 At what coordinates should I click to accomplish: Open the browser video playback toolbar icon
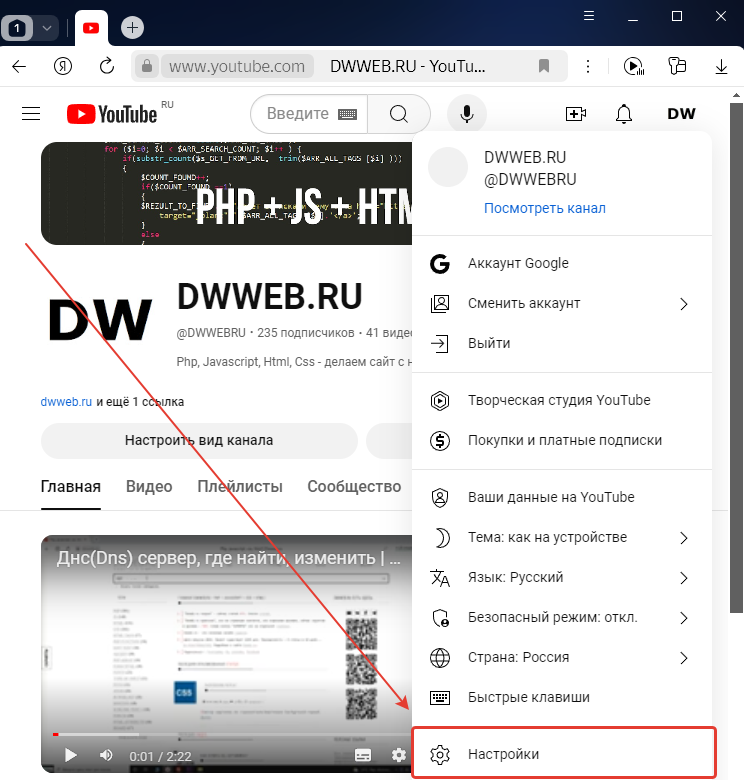point(634,66)
